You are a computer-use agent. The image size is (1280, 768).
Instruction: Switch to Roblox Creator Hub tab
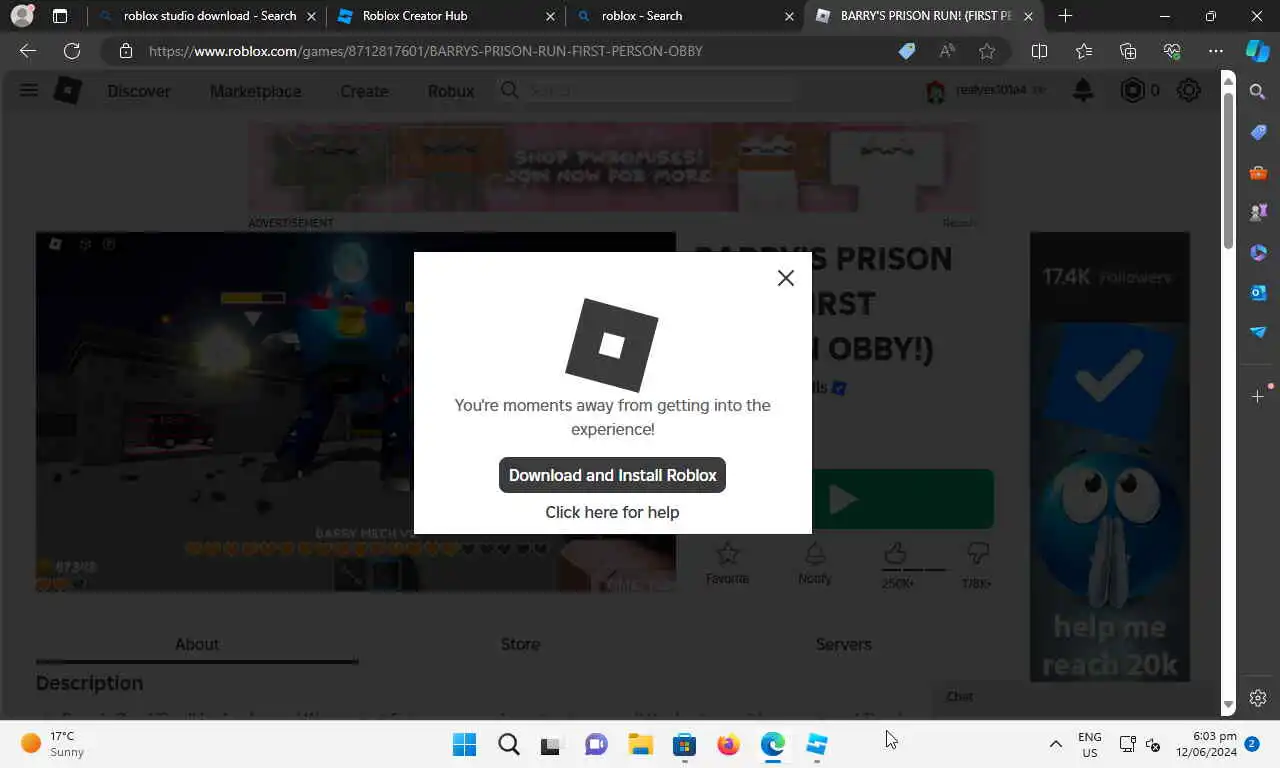446,16
